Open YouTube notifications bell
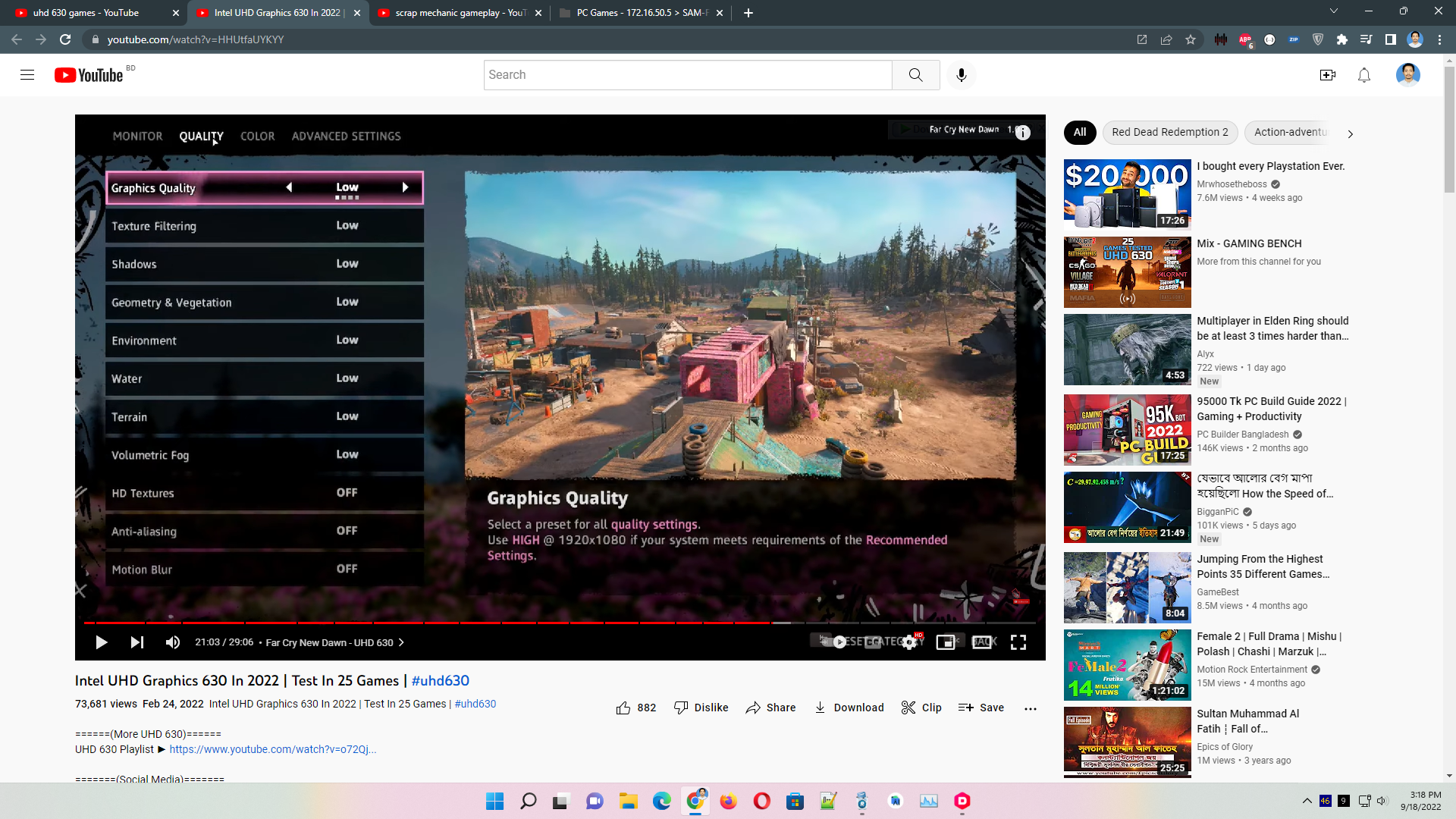The image size is (1456, 819). 1364,74
